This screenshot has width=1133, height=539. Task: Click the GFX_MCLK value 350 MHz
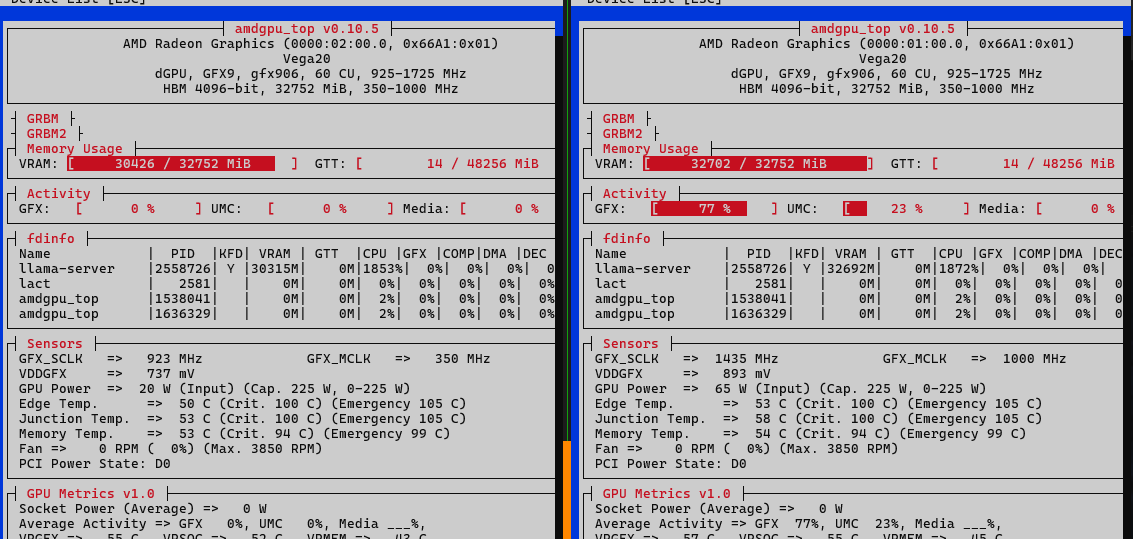click(x=462, y=358)
